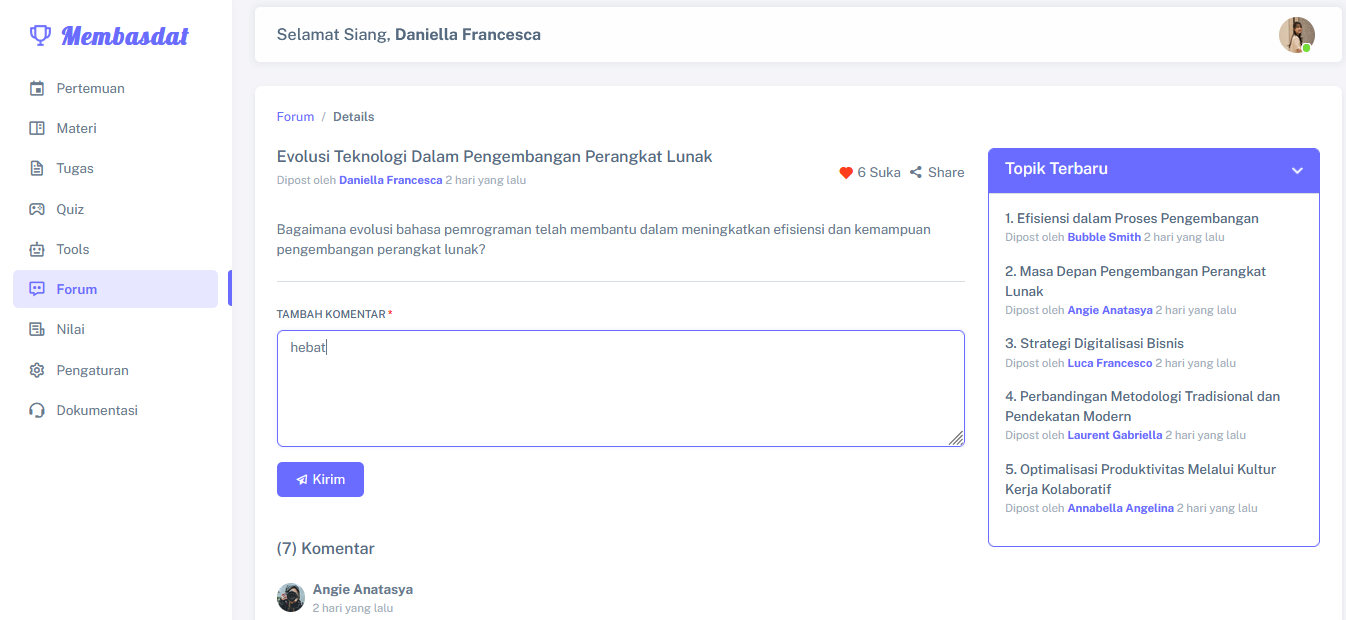
Task: Open Quiz in the sidebar
Action: click(115, 209)
